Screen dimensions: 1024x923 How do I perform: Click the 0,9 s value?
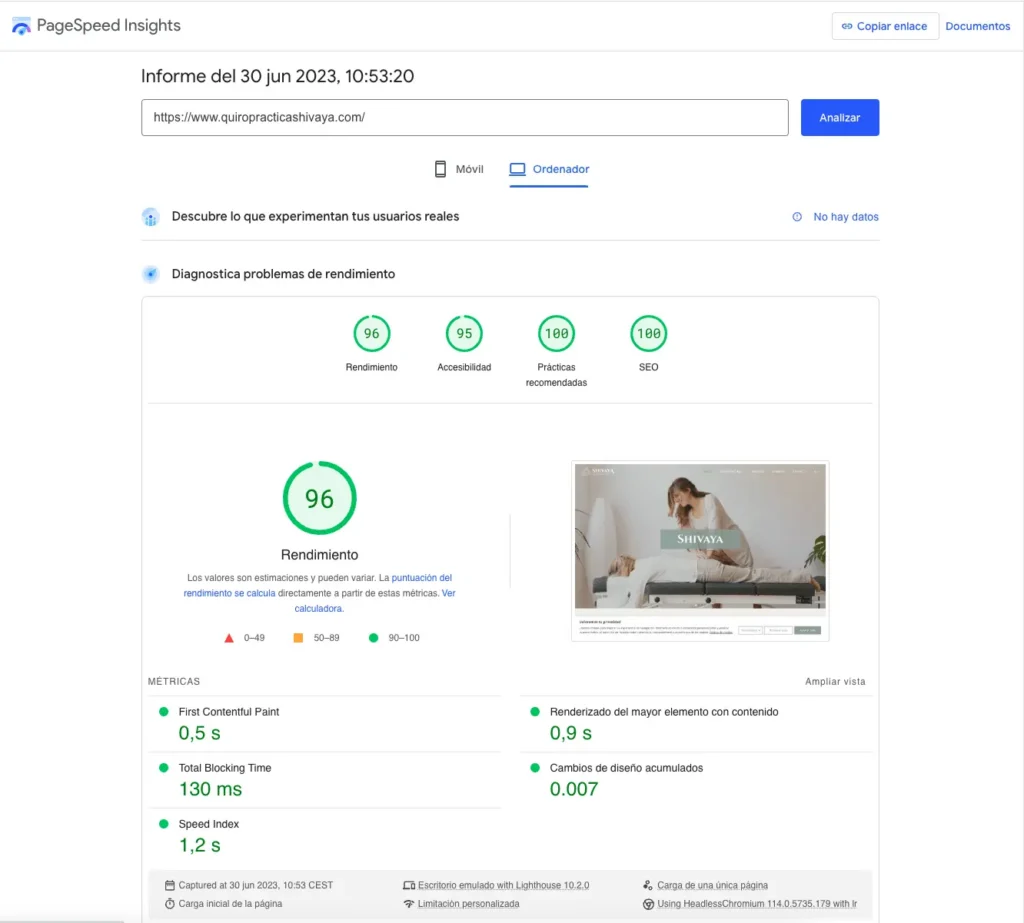click(571, 733)
